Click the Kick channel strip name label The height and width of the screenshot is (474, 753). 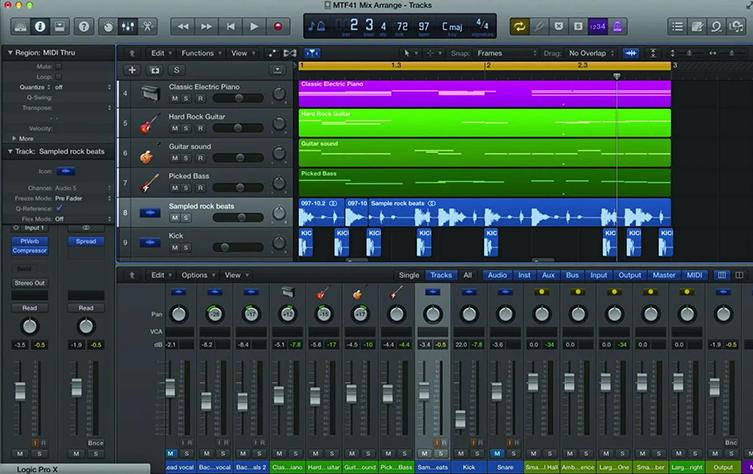(x=469, y=467)
